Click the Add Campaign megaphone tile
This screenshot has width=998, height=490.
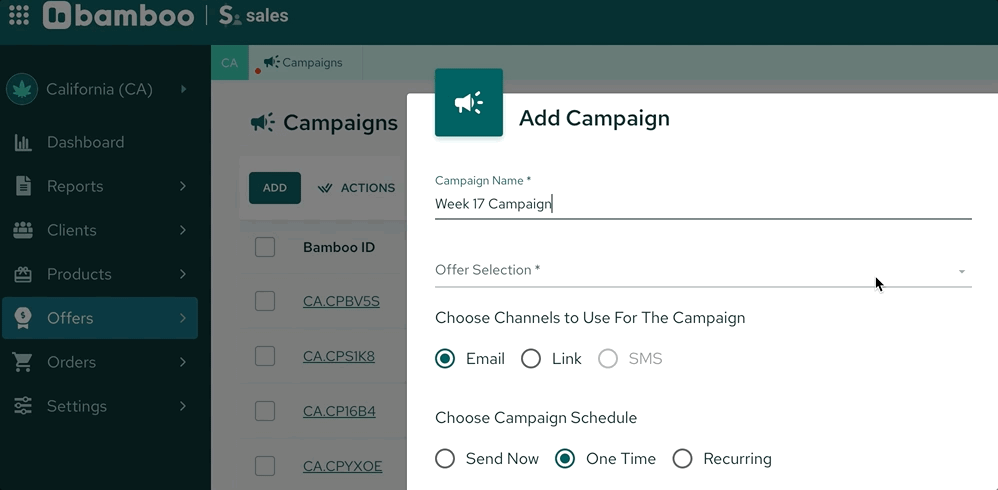tap(469, 102)
